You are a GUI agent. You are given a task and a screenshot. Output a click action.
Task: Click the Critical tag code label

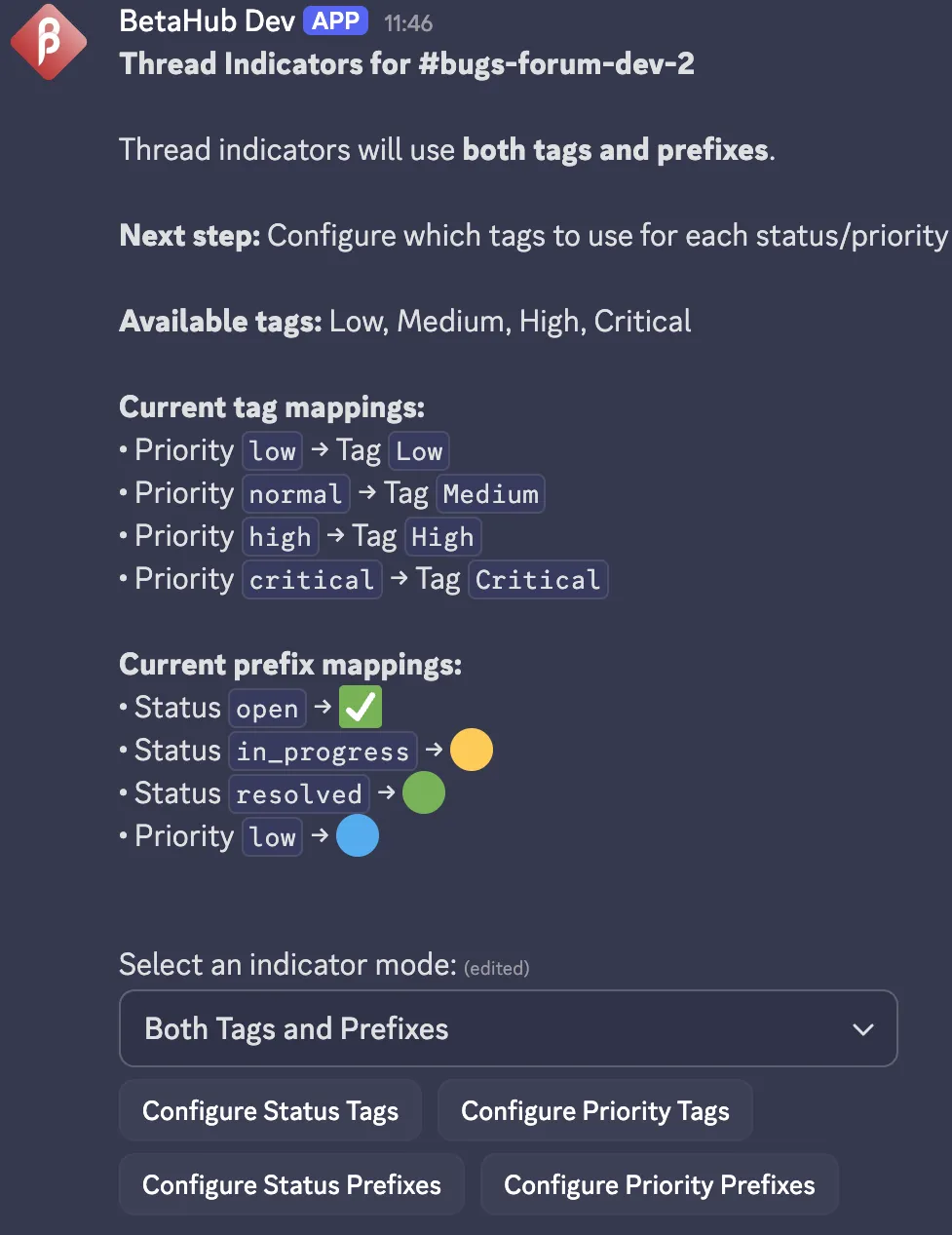(x=538, y=580)
